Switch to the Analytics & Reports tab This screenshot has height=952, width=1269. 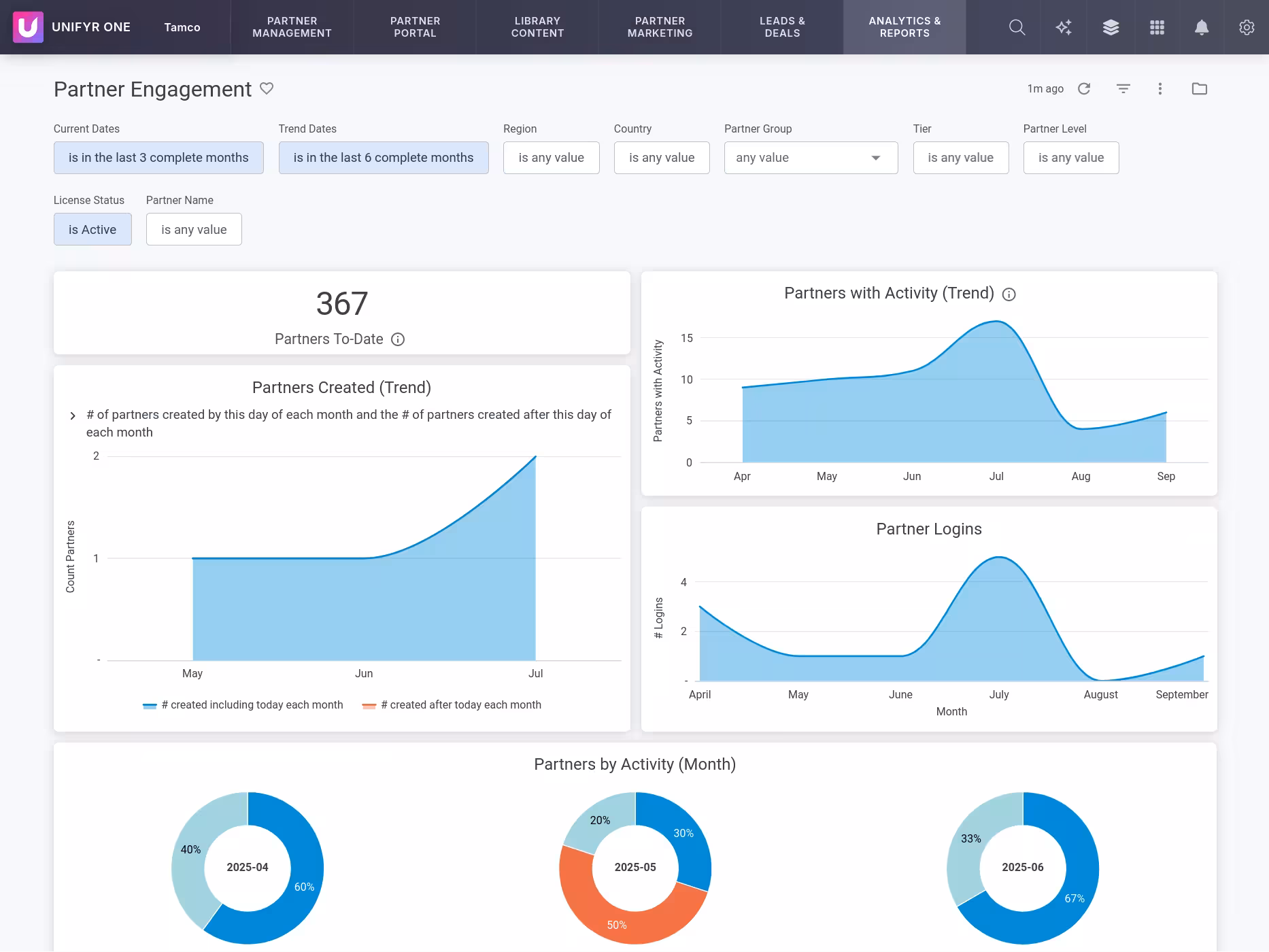point(904,27)
